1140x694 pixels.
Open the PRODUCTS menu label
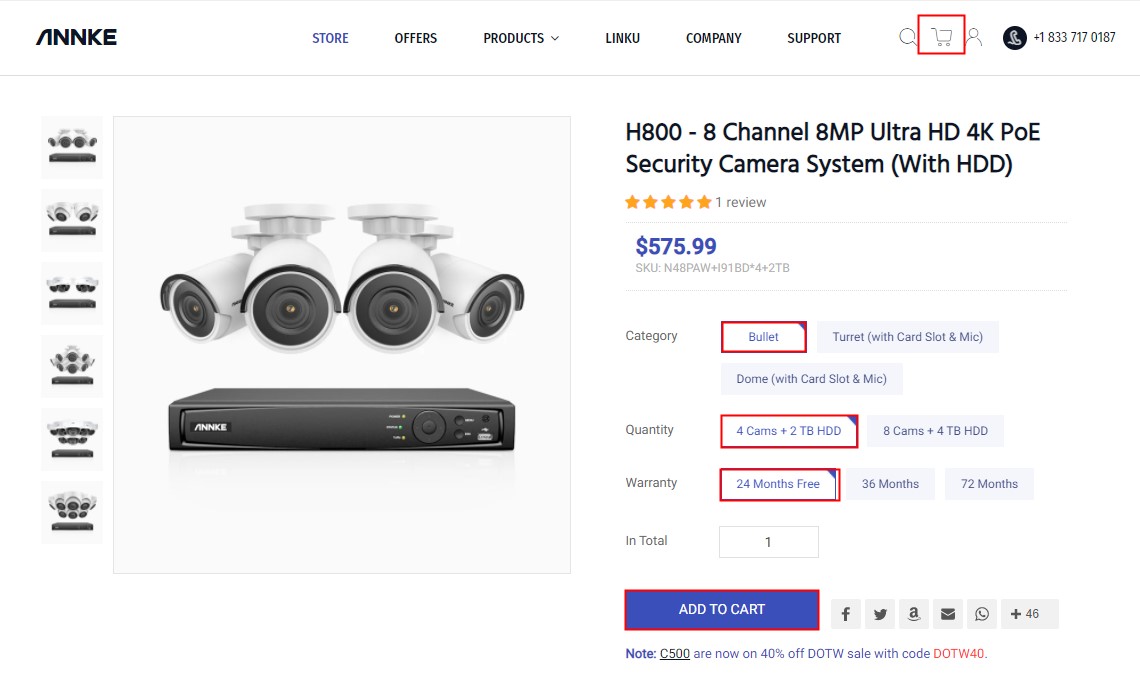click(513, 39)
